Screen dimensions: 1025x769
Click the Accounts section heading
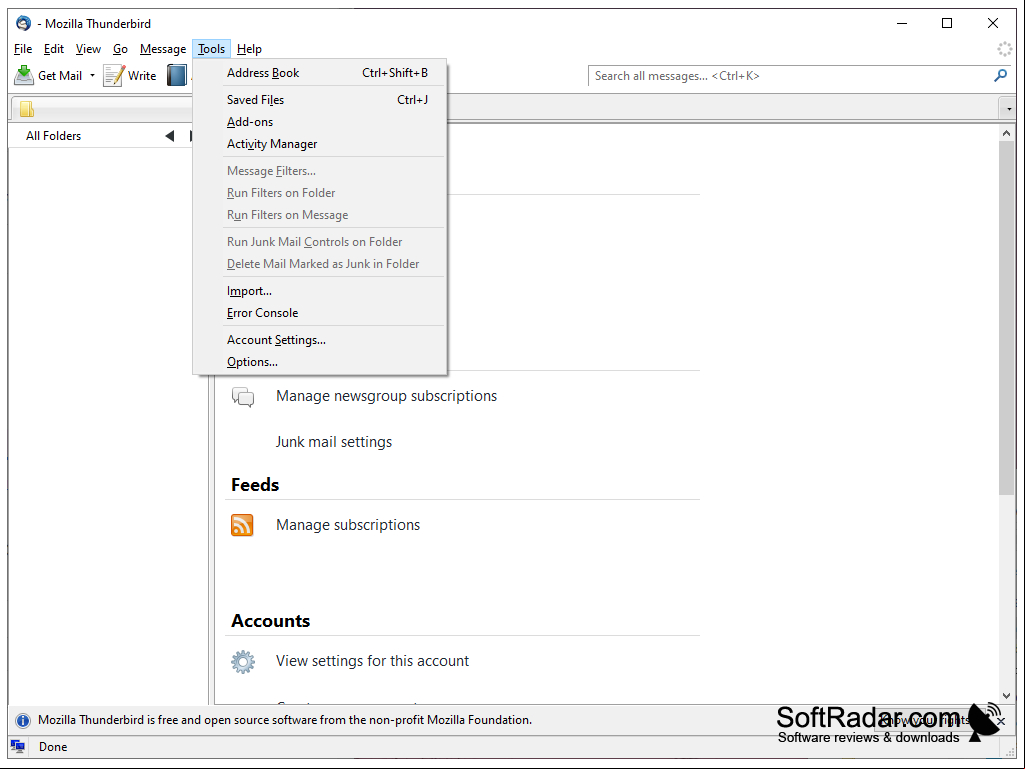[271, 621]
